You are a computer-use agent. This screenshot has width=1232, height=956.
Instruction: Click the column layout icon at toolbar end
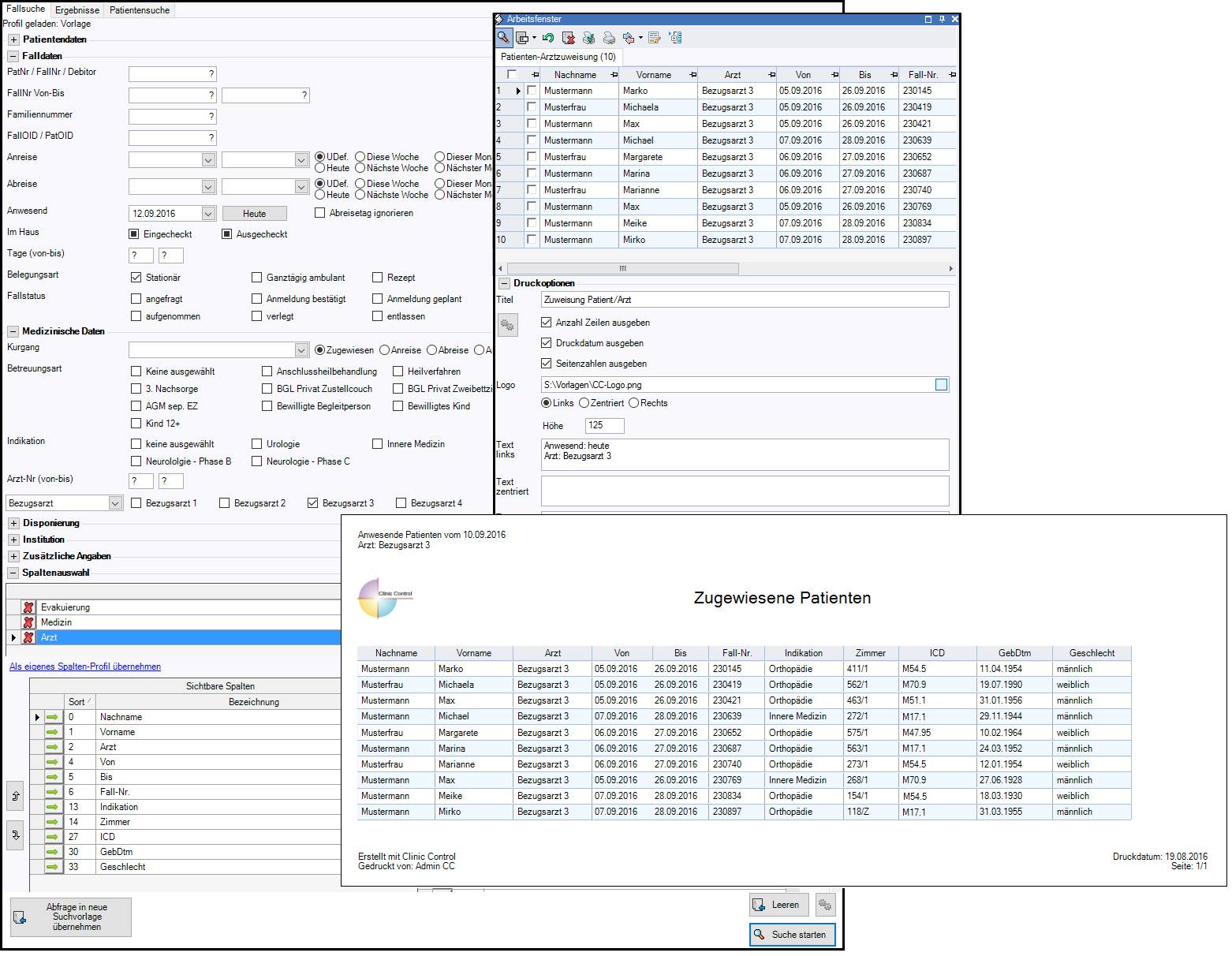tap(675, 37)
